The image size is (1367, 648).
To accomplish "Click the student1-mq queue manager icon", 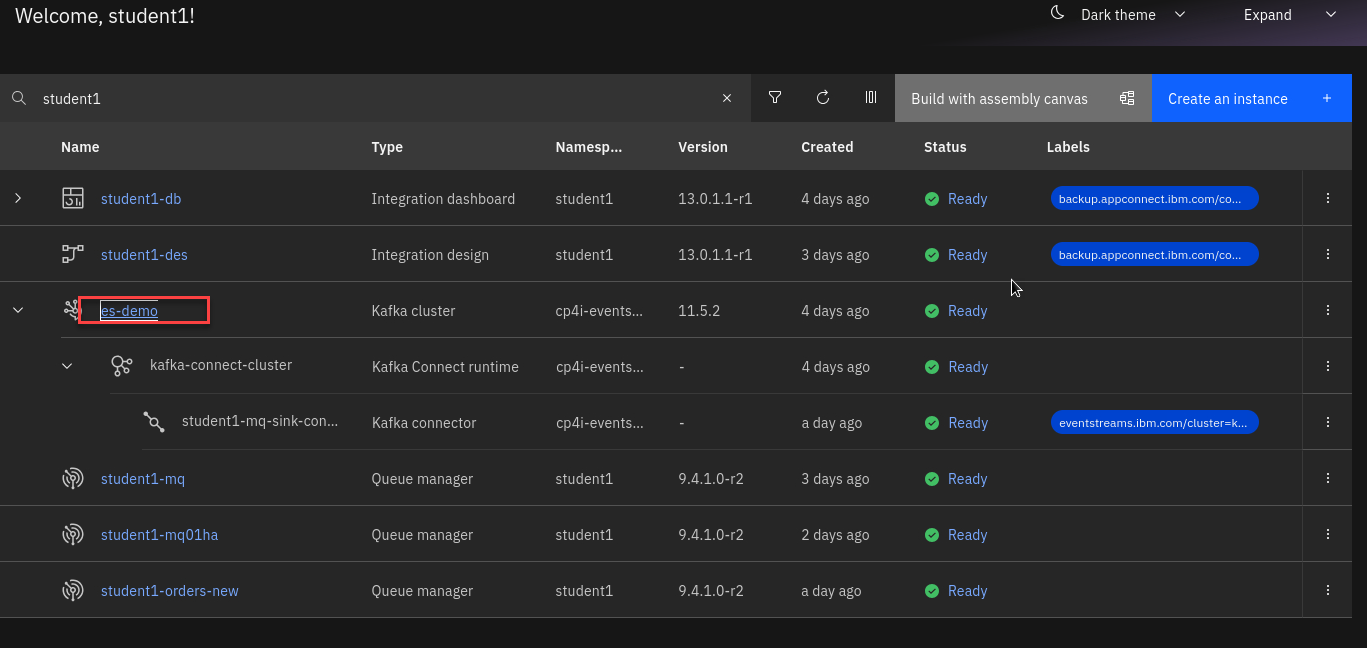I will 72,479.
